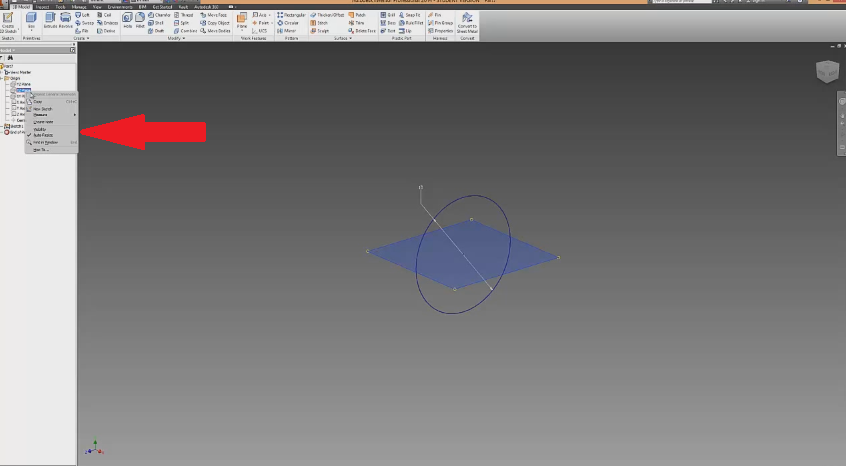Select the Box primitive tool
This screenshot has height=466, width=846.
(x=31, y=20)
